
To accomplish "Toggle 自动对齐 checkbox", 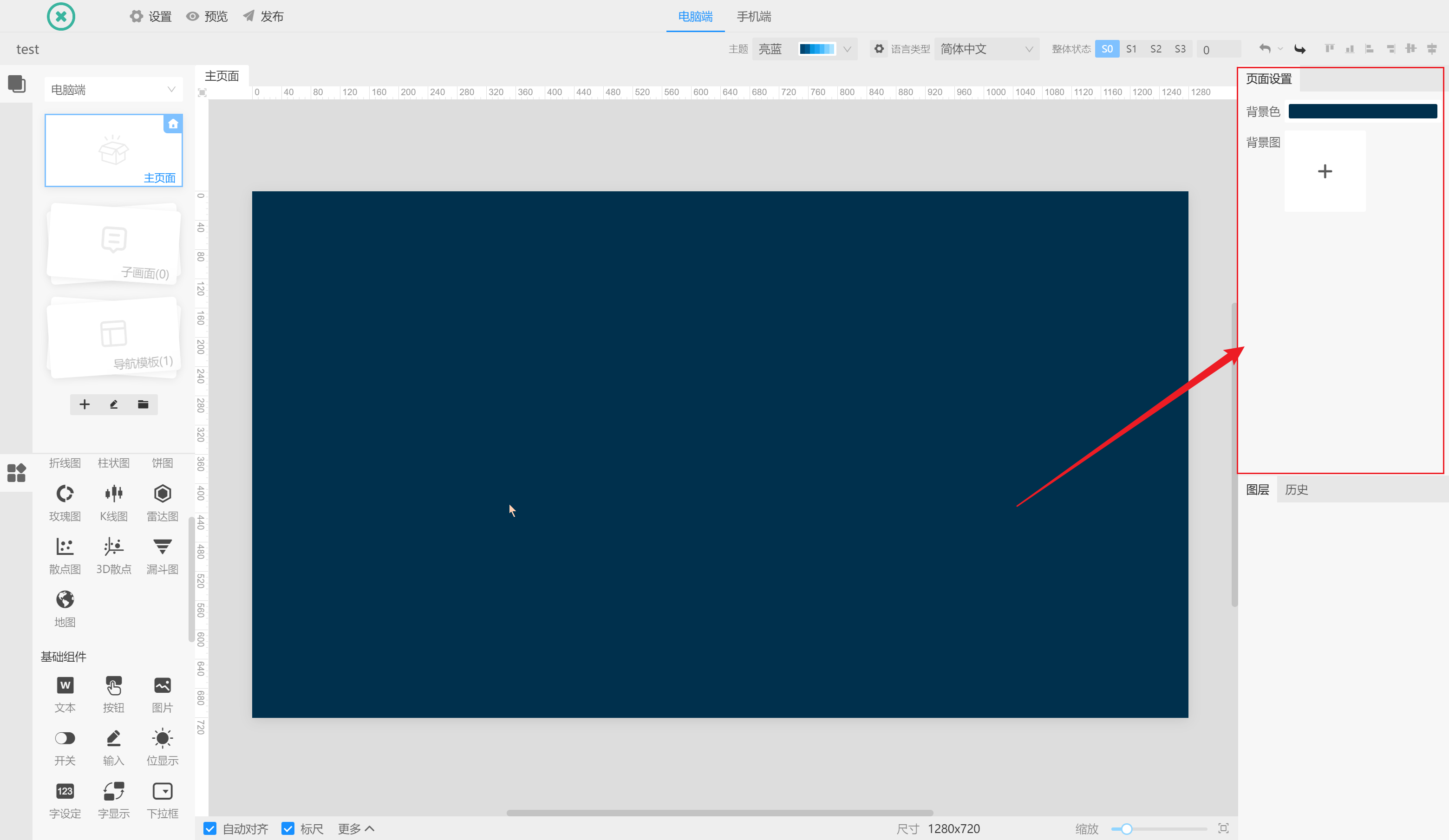I will (x=211, y=828).
